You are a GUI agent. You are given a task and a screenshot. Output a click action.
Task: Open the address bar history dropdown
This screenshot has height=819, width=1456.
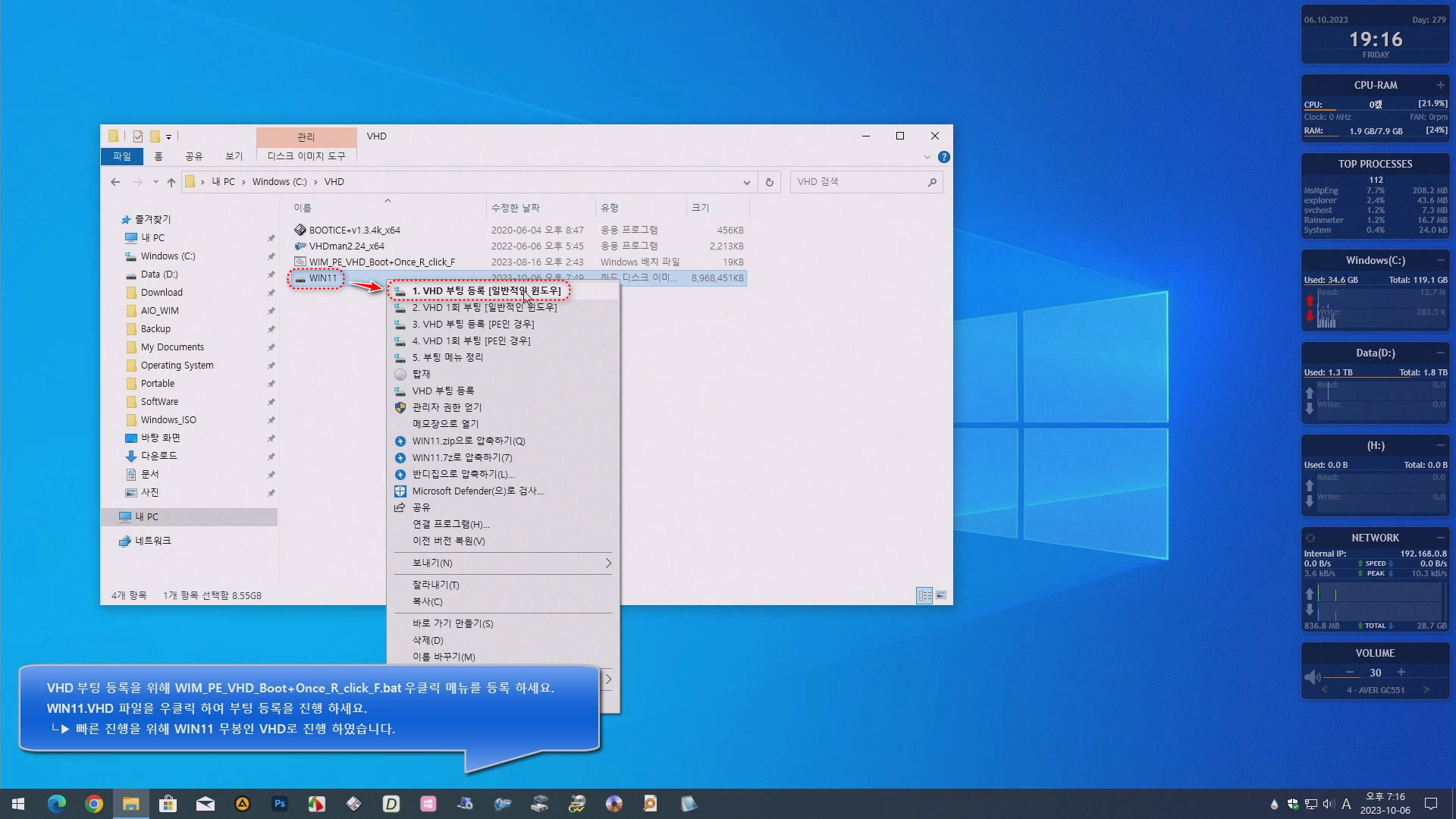click(x=747, y=182)
